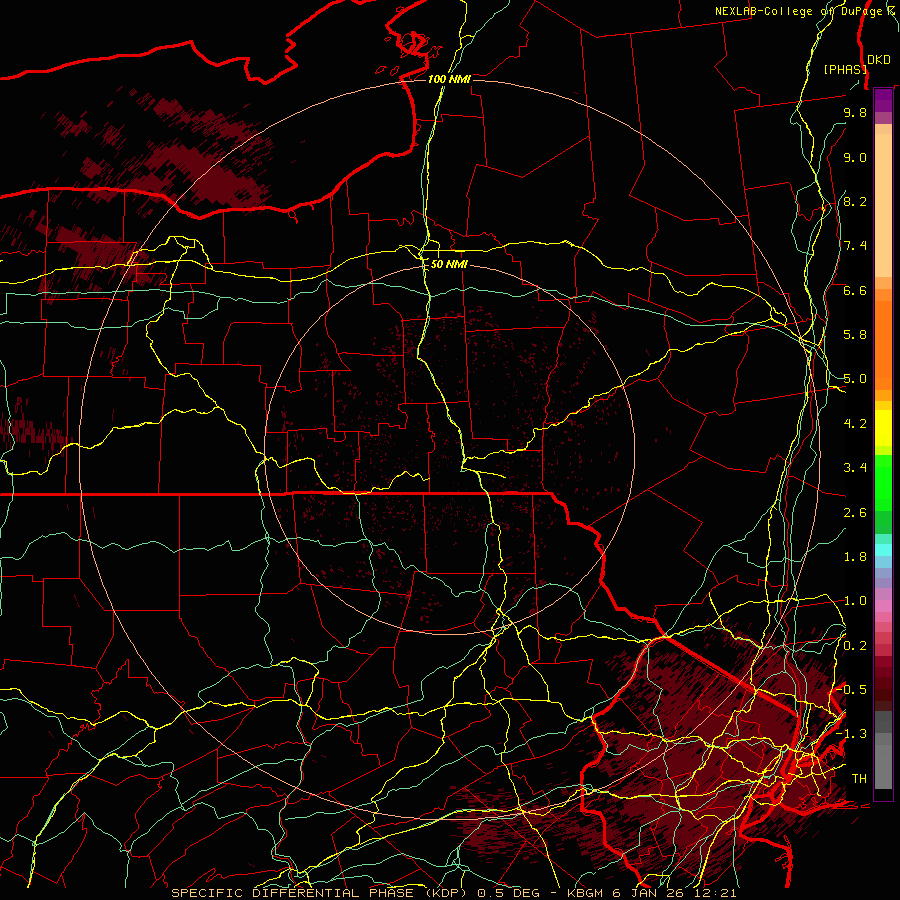This screenshot has height=900, width=900.
Task: Select the 8.2 scale label
Action: (x=855, y=201)
